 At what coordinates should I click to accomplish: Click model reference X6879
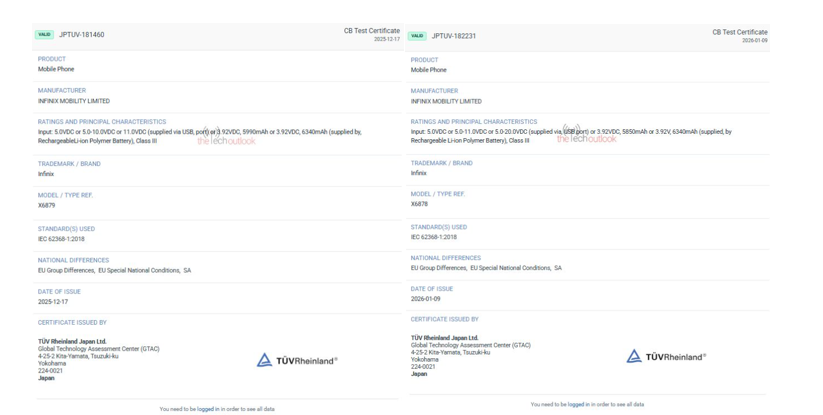coord(47,205)
